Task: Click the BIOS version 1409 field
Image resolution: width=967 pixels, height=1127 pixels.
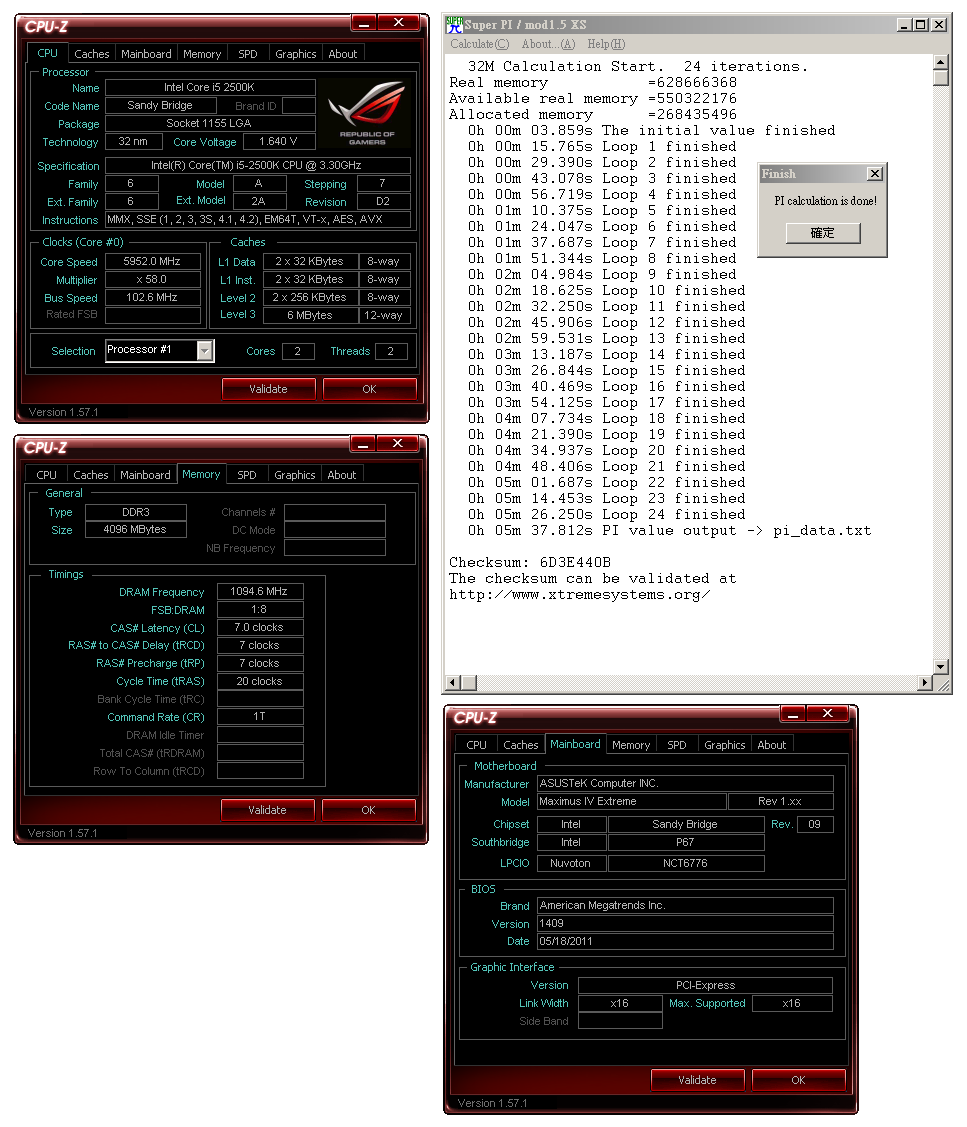Action: pyautogui.click(x=685, y=924)
